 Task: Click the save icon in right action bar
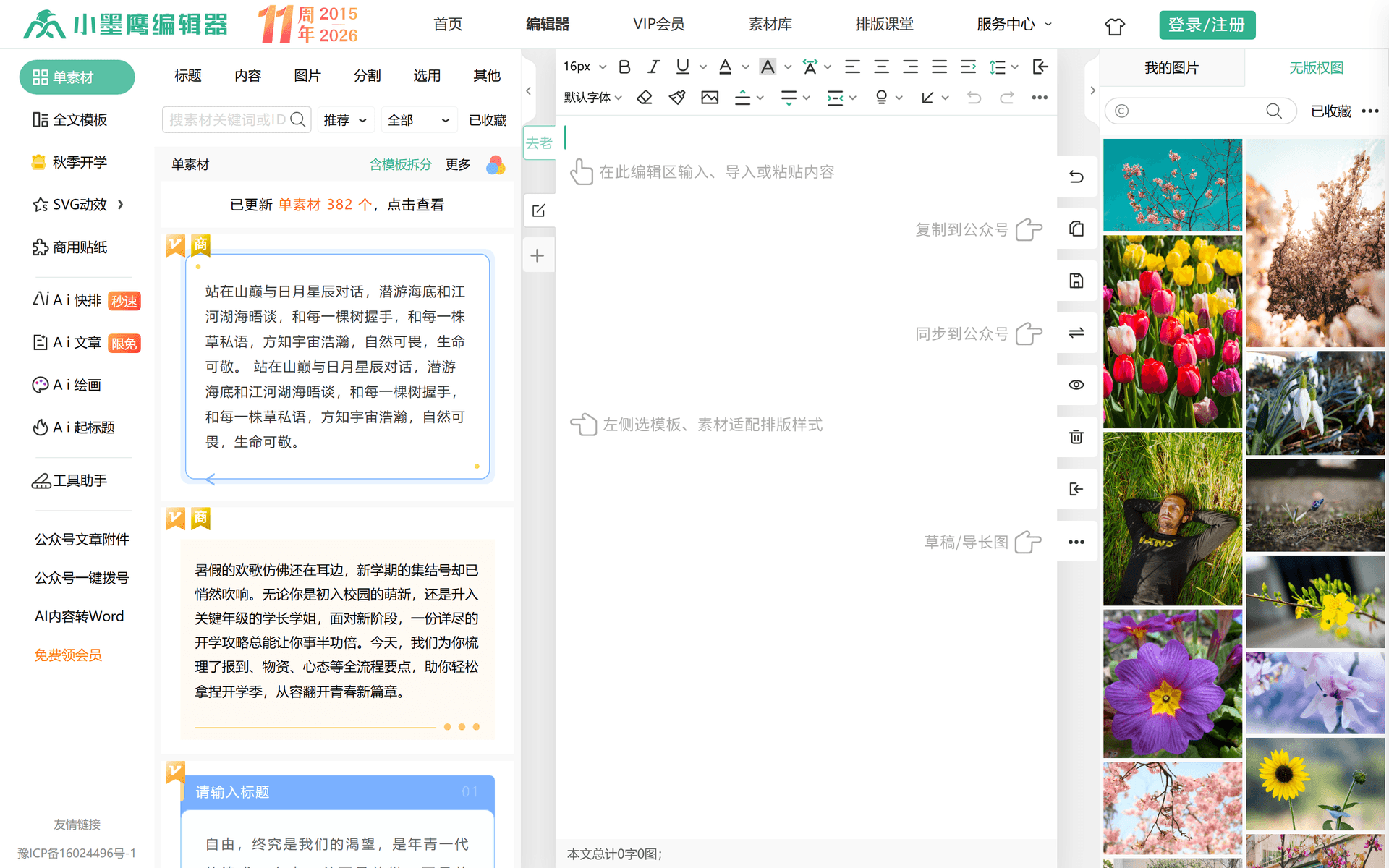[x=1076, y=281]
